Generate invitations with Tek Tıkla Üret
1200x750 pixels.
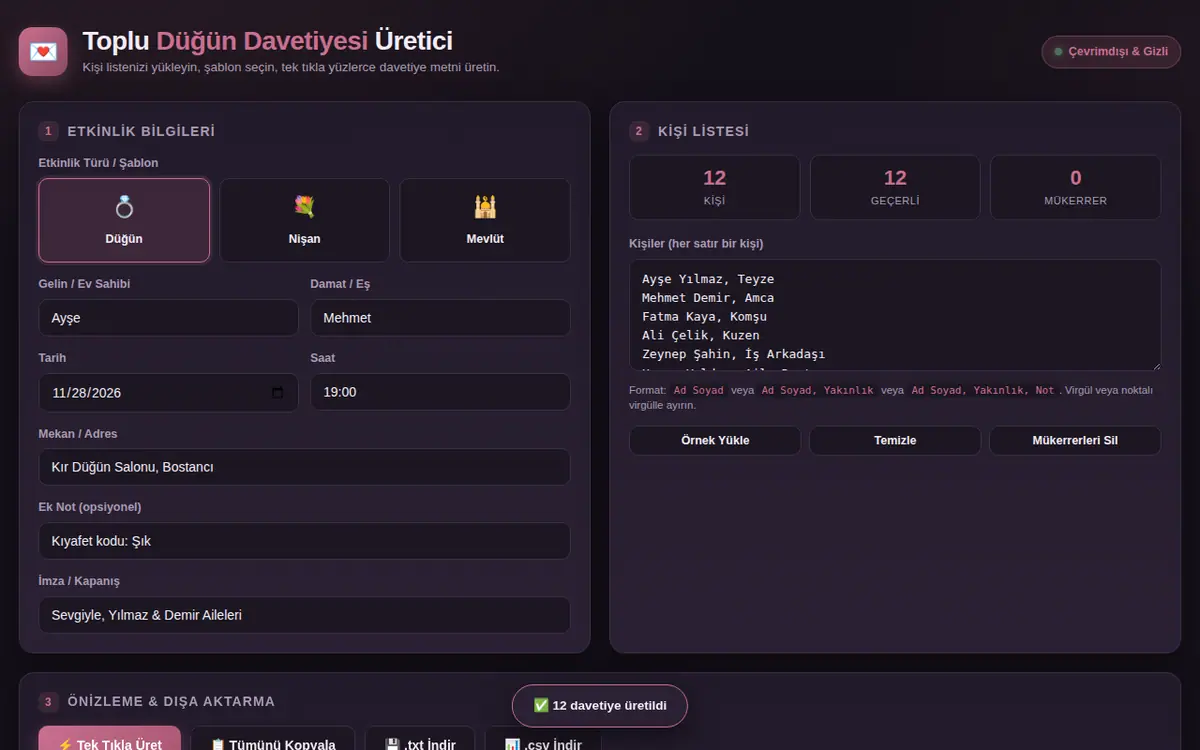pos(110,738)
